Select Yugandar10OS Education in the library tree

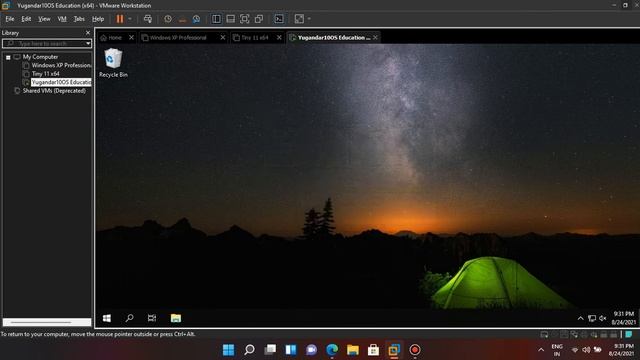61,82
